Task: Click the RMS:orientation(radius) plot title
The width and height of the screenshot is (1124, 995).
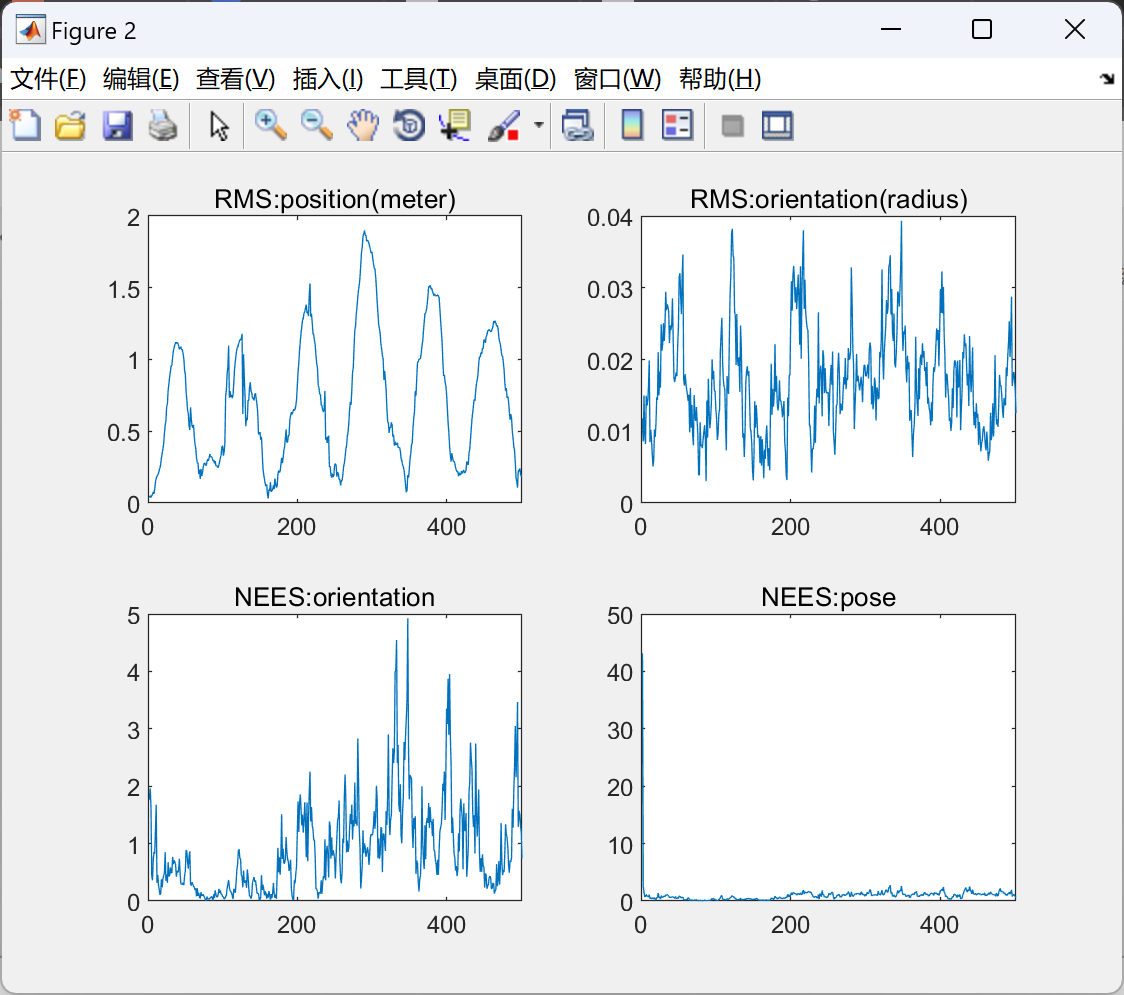Action: click(829, 199)
